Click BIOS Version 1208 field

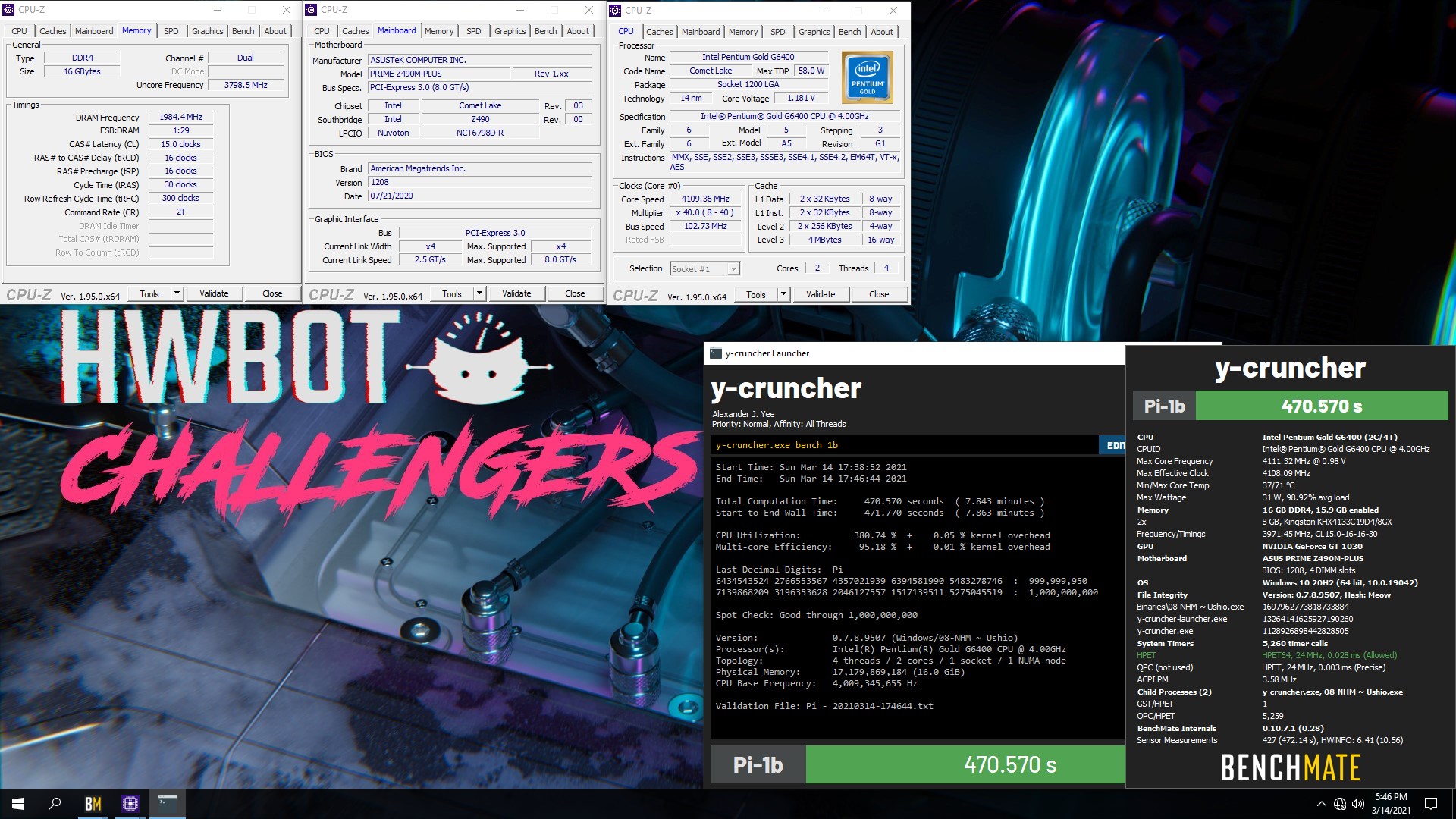(479, 182)
